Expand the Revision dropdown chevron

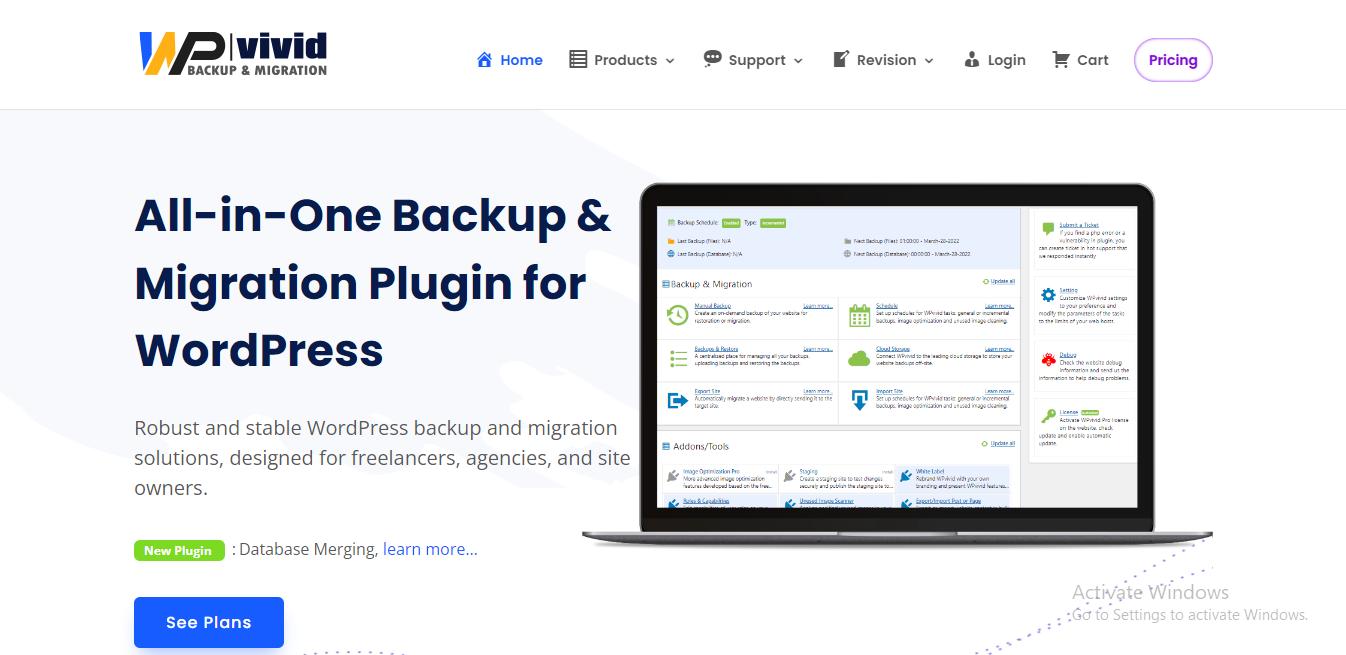tap(929, 61)
